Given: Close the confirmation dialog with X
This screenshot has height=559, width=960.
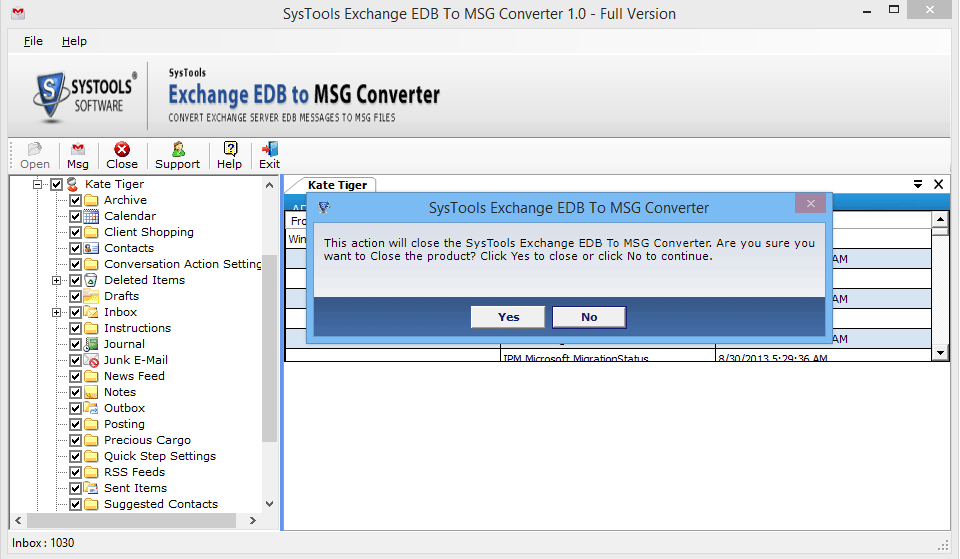Looking at the screenshot, I should click(x=811, y=203).
